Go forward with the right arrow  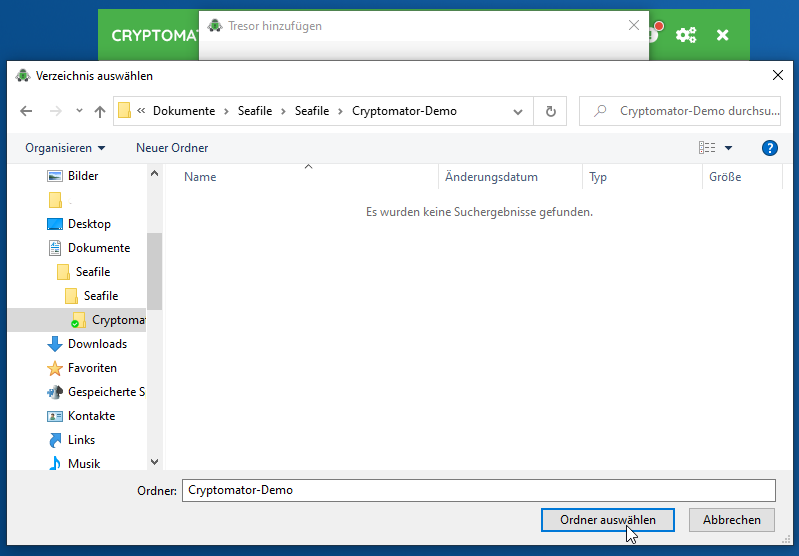point(56,111)
